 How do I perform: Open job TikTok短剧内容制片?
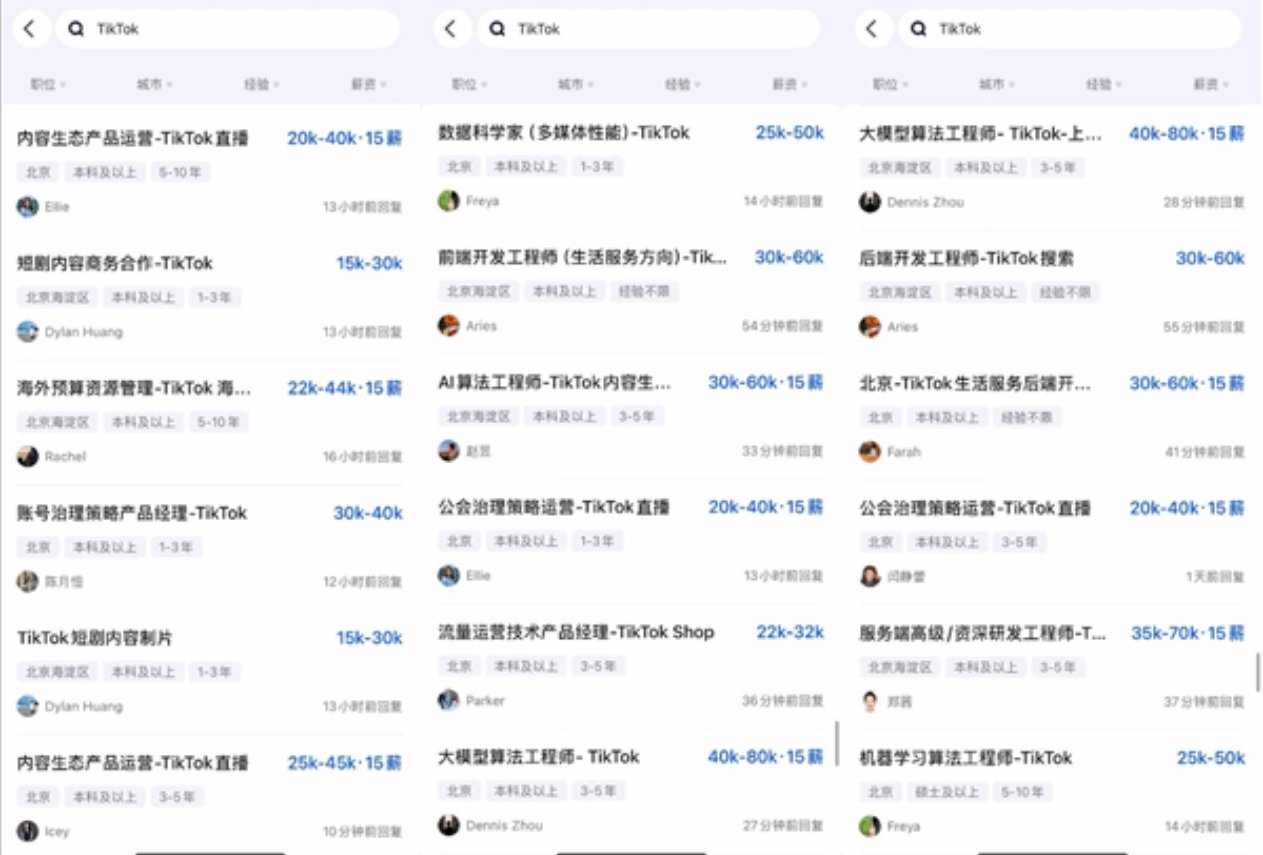pos(95,638)
